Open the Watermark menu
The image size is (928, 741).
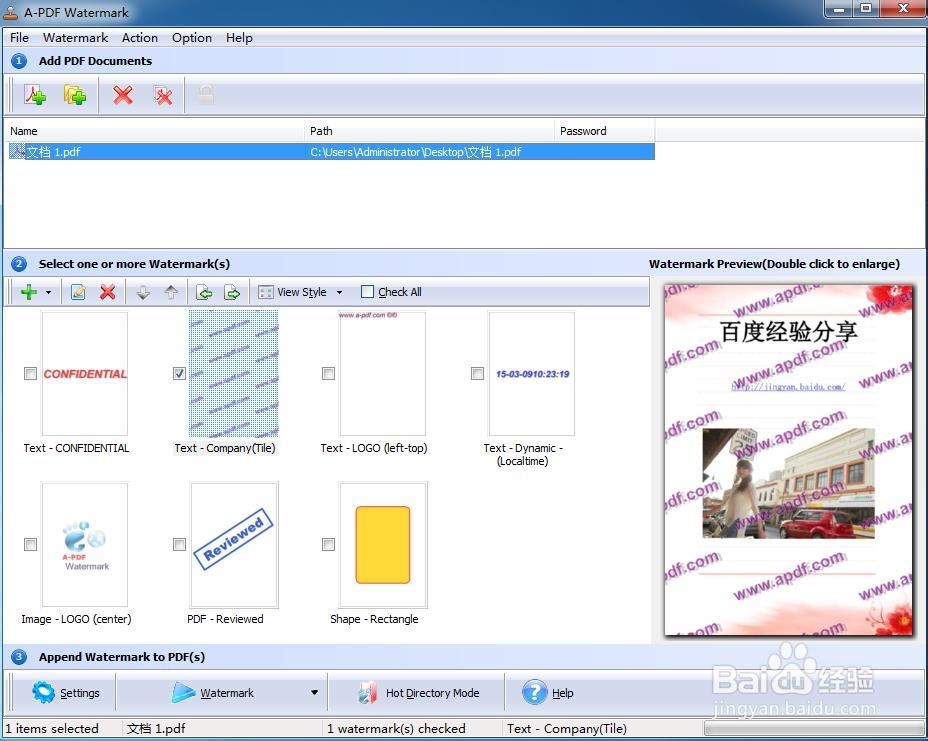click(x=76, y=37)
